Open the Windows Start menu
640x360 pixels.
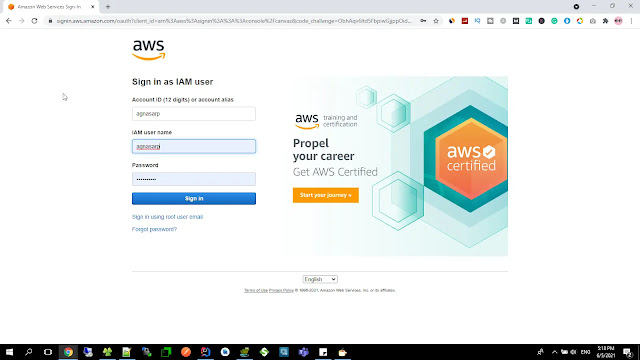coord(9,352)
